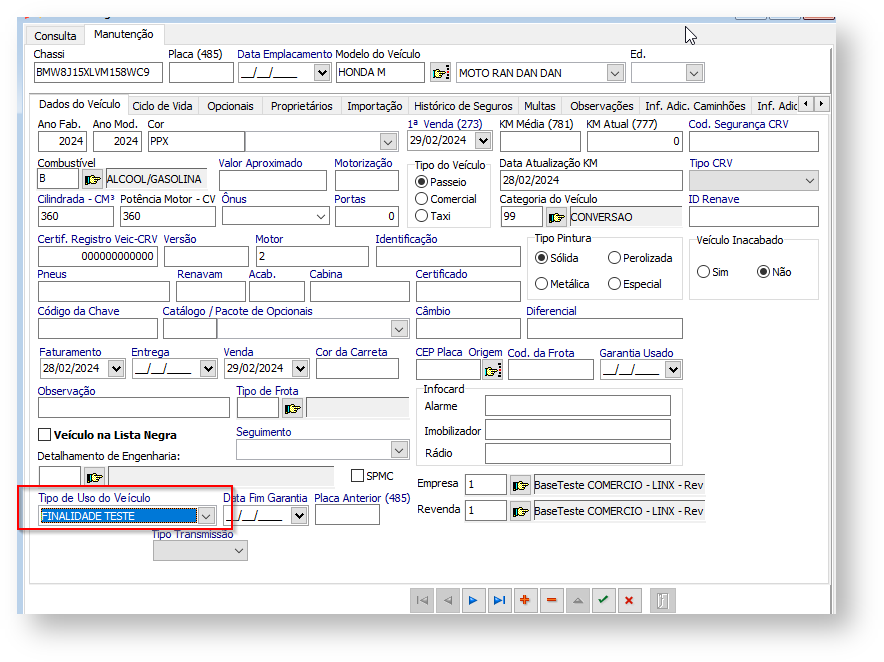Confirm changes with the green checkmark icon

tap(603, 600)
